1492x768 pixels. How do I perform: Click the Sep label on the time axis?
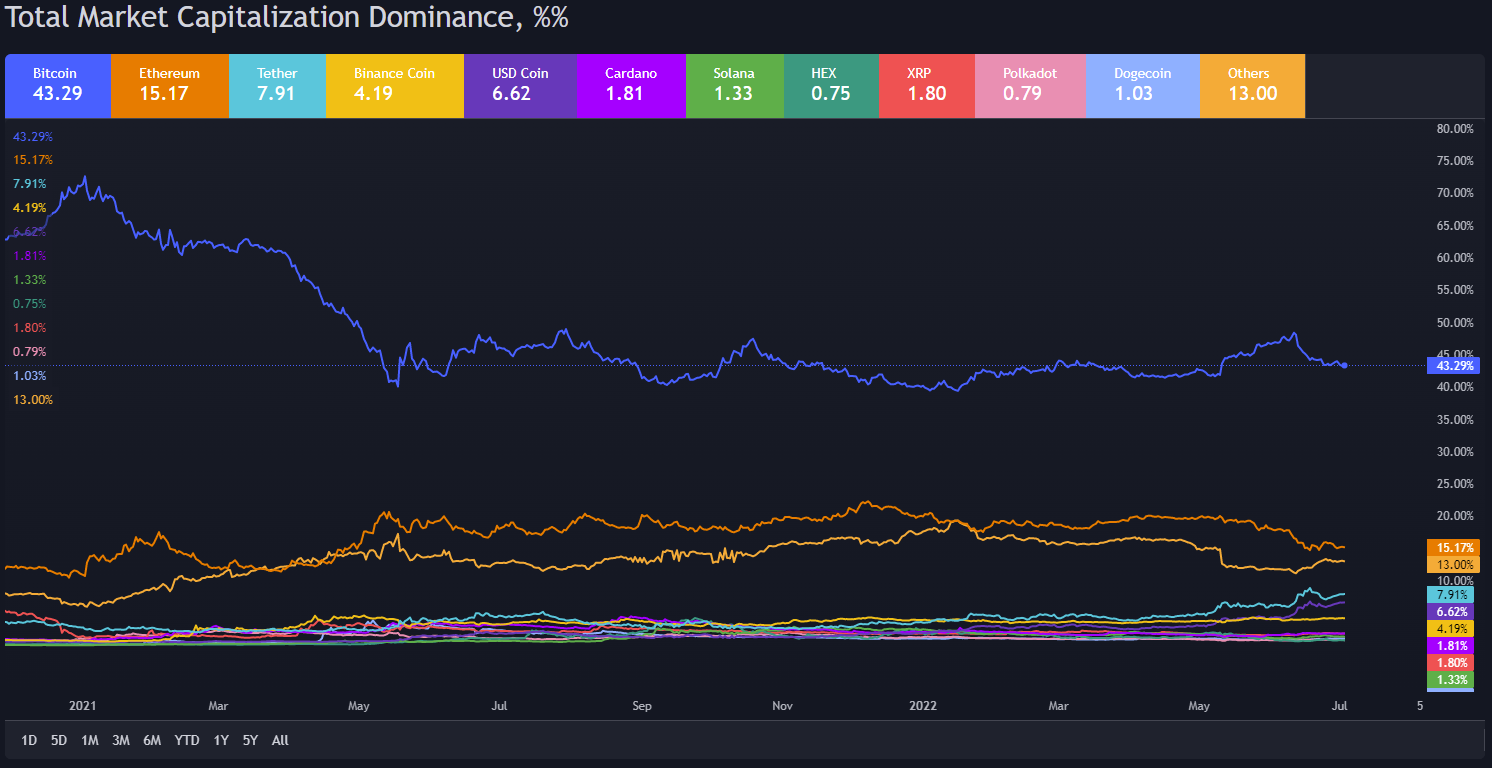(642, 706)
